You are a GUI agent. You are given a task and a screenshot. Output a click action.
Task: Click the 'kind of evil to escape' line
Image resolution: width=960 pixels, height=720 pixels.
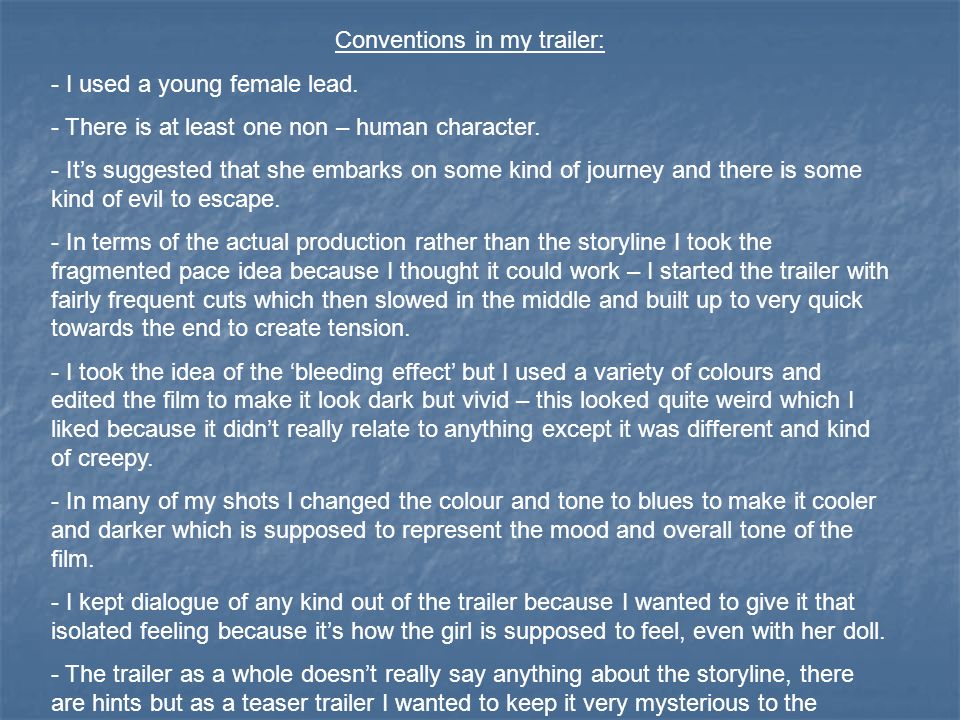click(165, 199)
